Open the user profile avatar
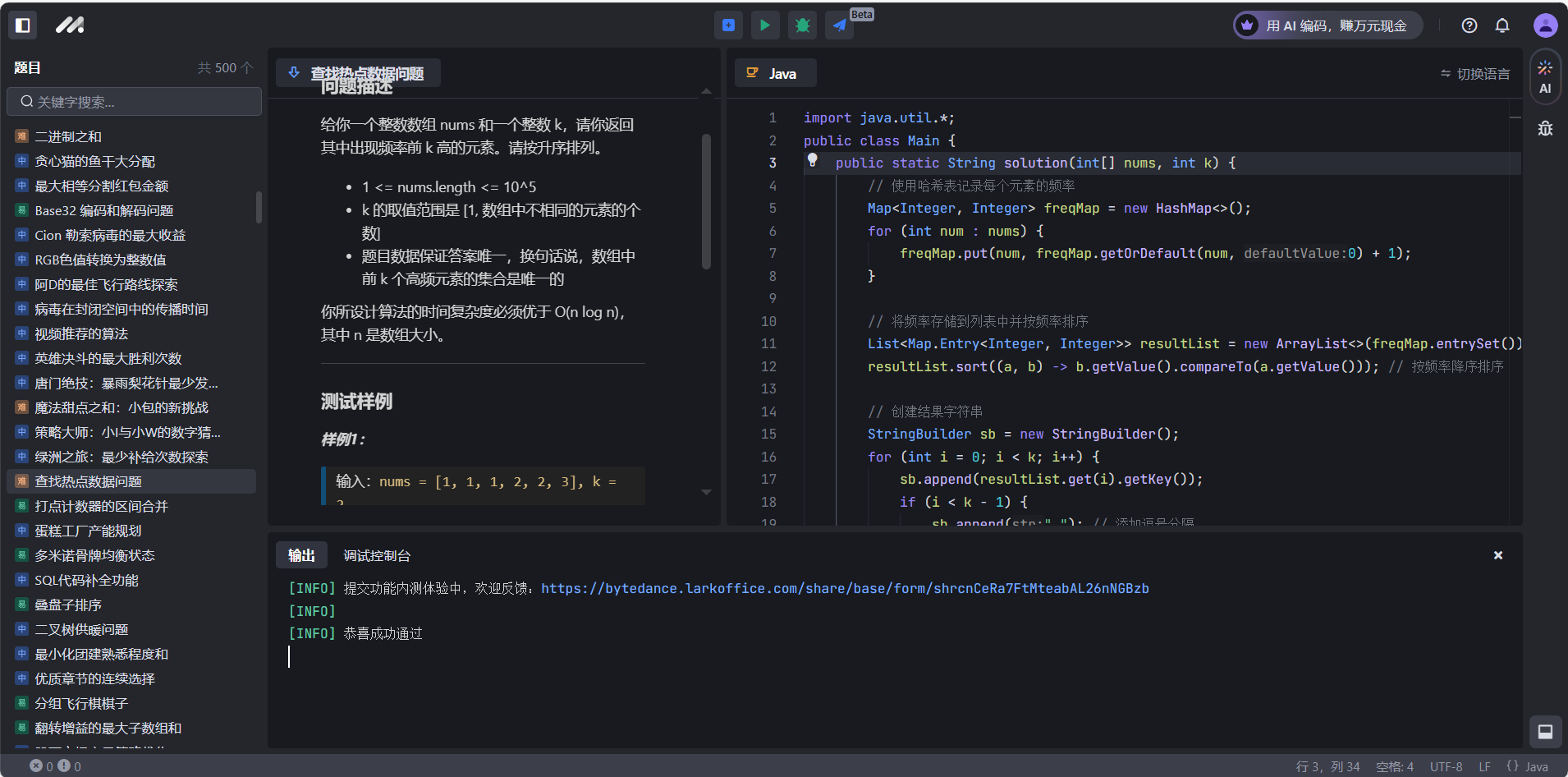The height and width of the screenshot is (777, 1568). (x=1546, y=25)
